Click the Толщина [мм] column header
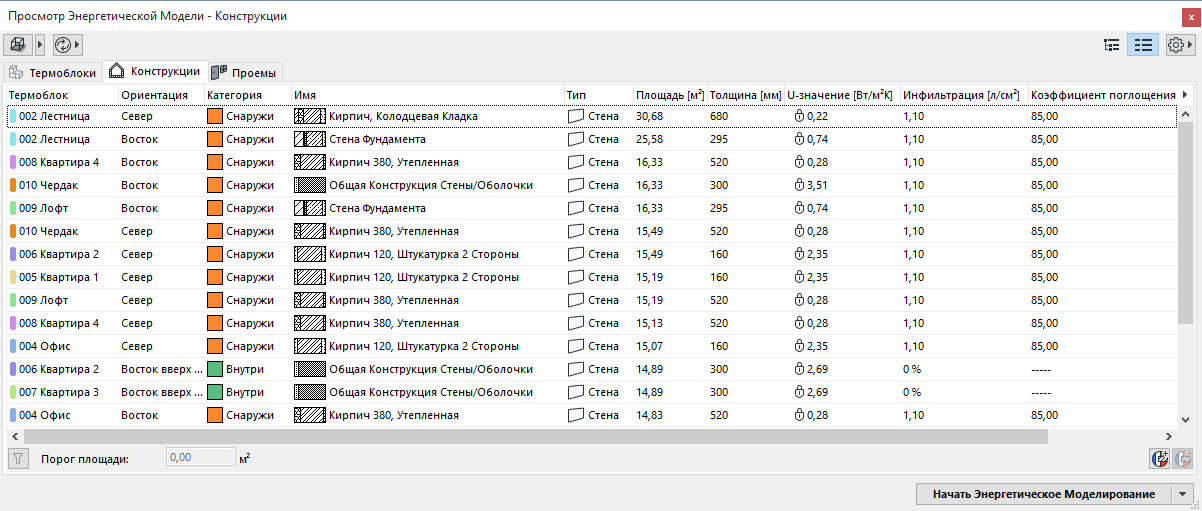 click(x=745, y=95)
